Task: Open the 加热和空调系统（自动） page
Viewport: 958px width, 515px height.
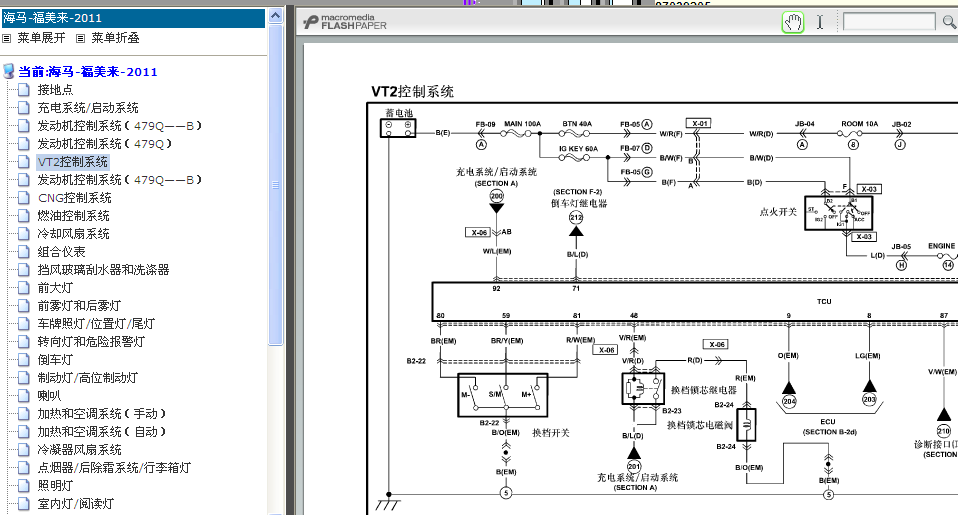Action: click(102, 432)
